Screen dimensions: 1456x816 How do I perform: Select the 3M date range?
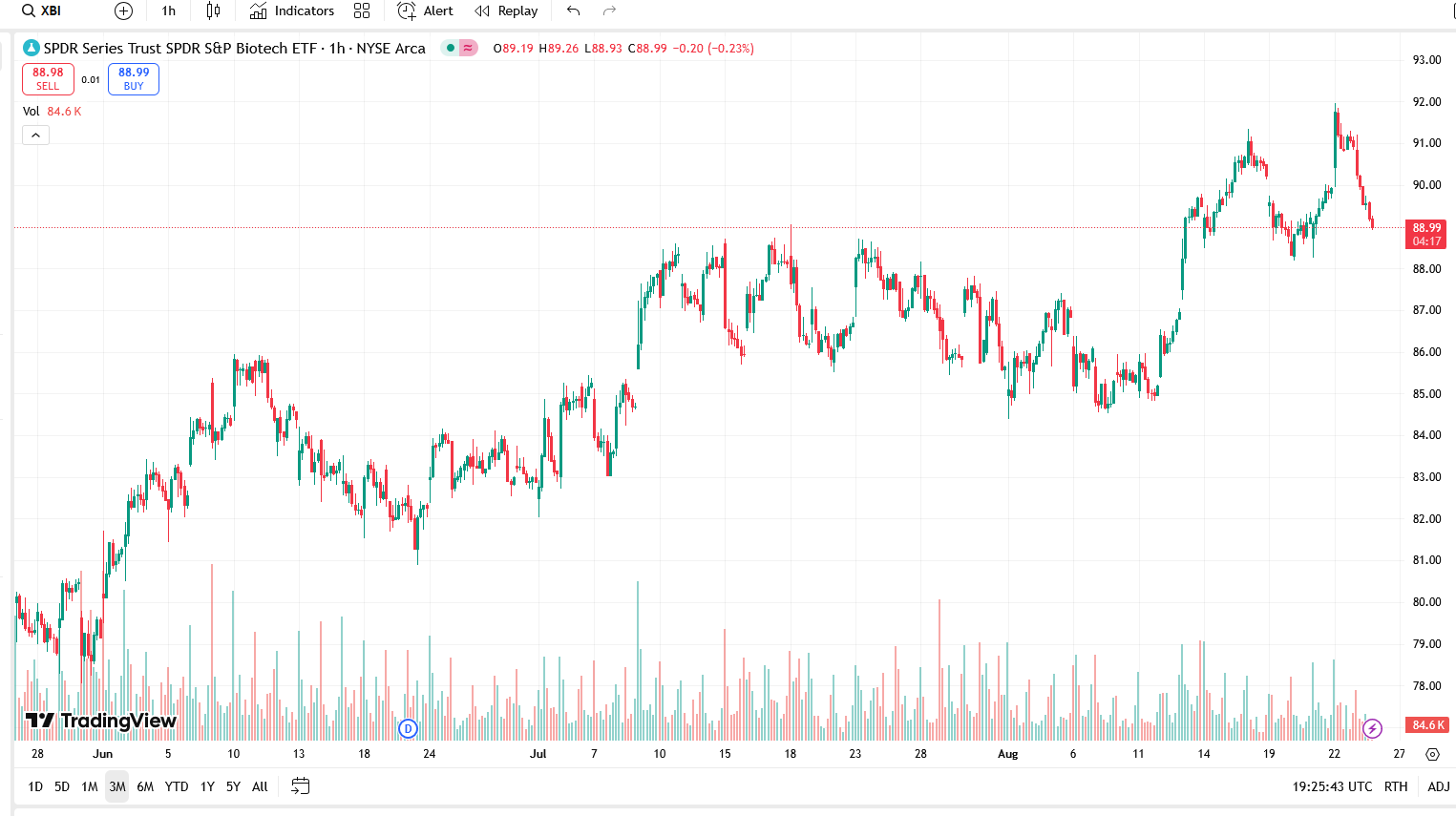[x=117, y=786]
